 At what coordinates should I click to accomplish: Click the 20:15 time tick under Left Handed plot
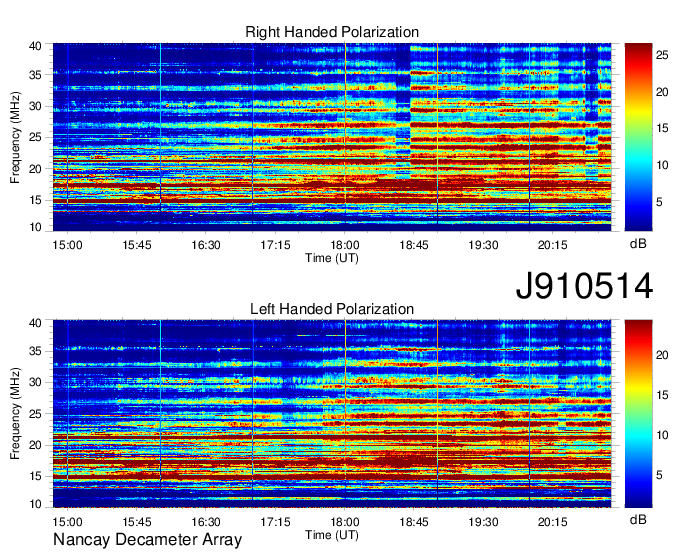[x=552, y=522]
